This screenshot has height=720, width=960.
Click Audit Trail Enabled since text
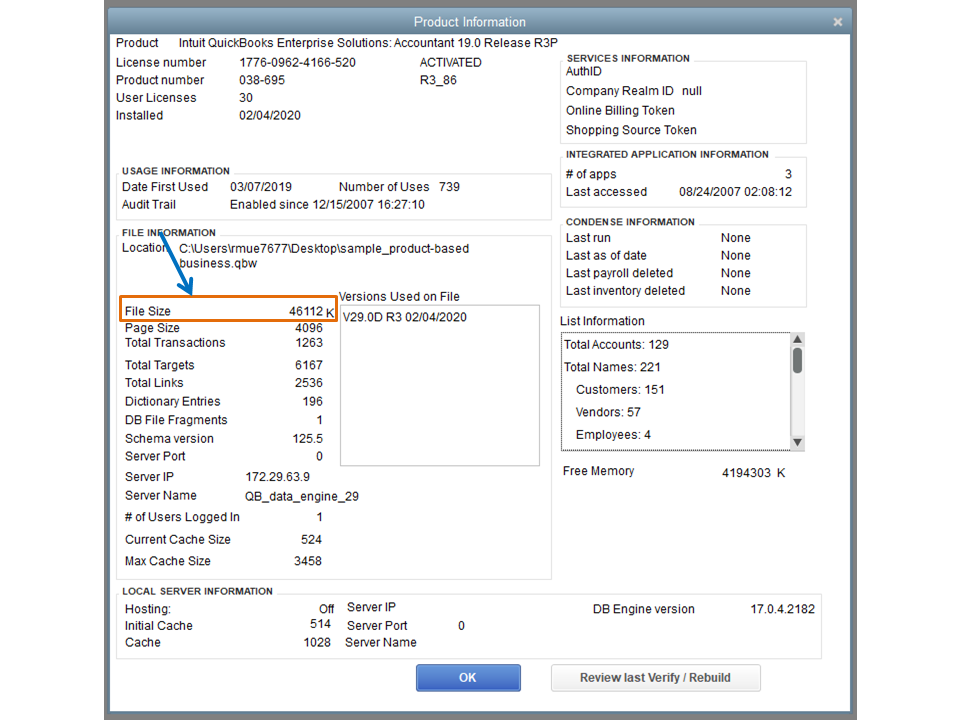(327, 204)
